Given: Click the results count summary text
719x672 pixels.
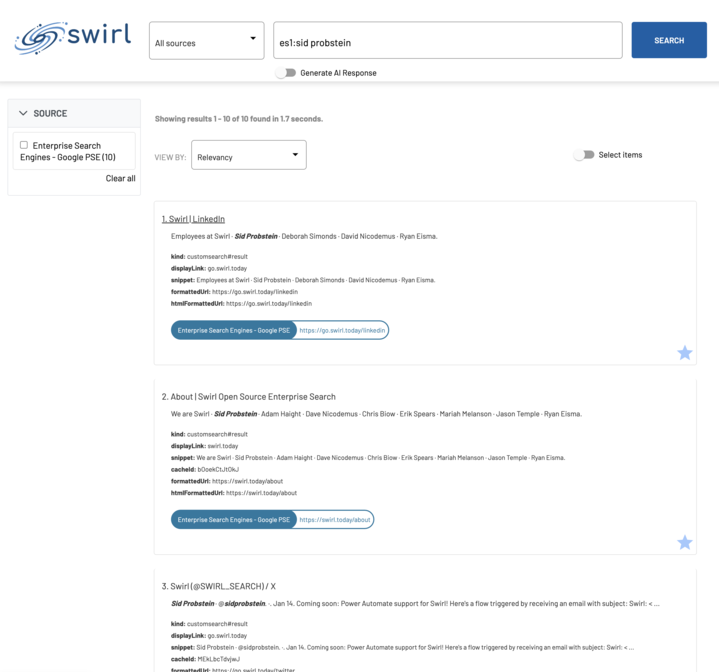Looking at the screenshot, I should pyautogui.click(x=239, y=119).
